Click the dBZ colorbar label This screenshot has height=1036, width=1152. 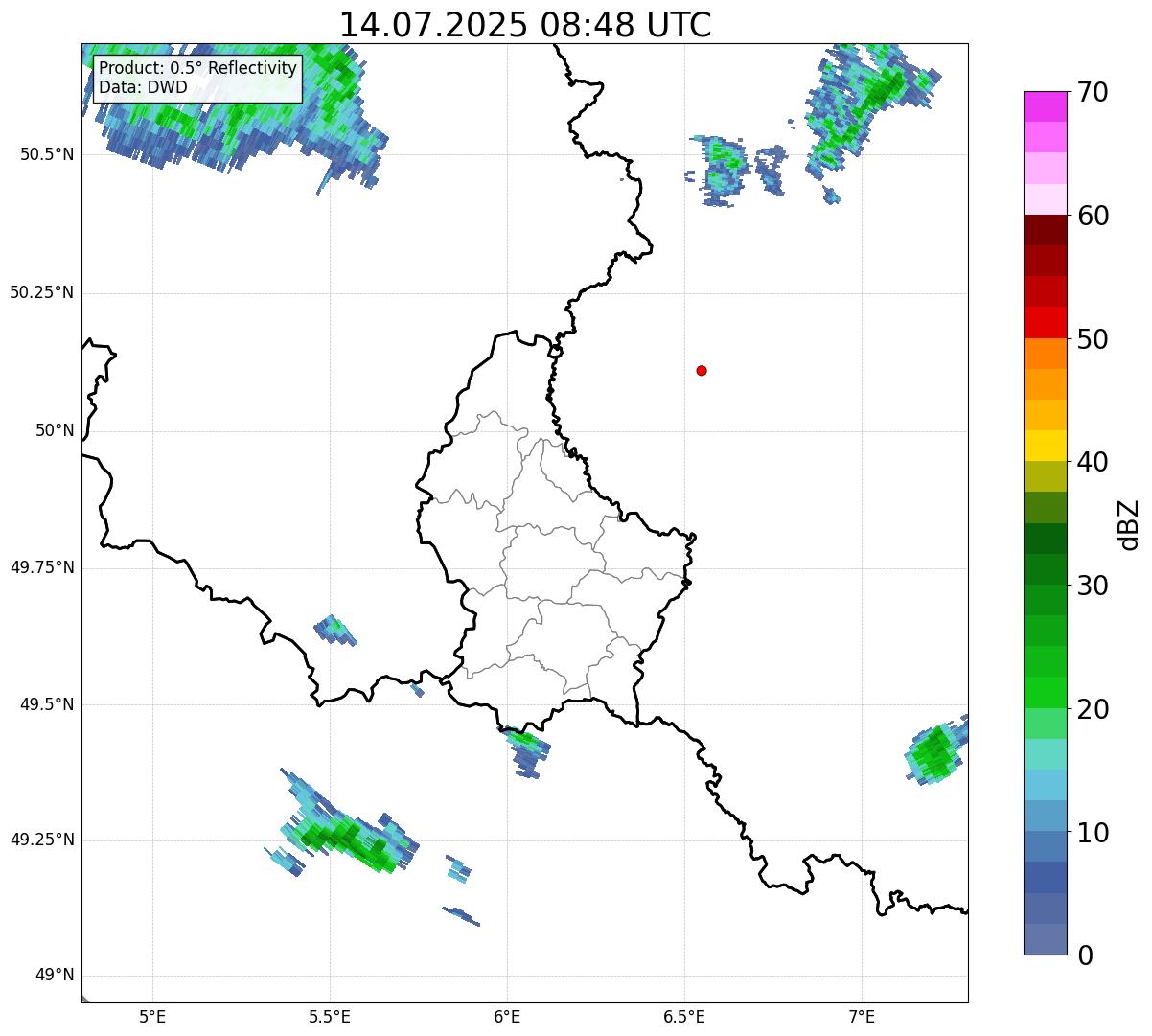coord(1129,524)
